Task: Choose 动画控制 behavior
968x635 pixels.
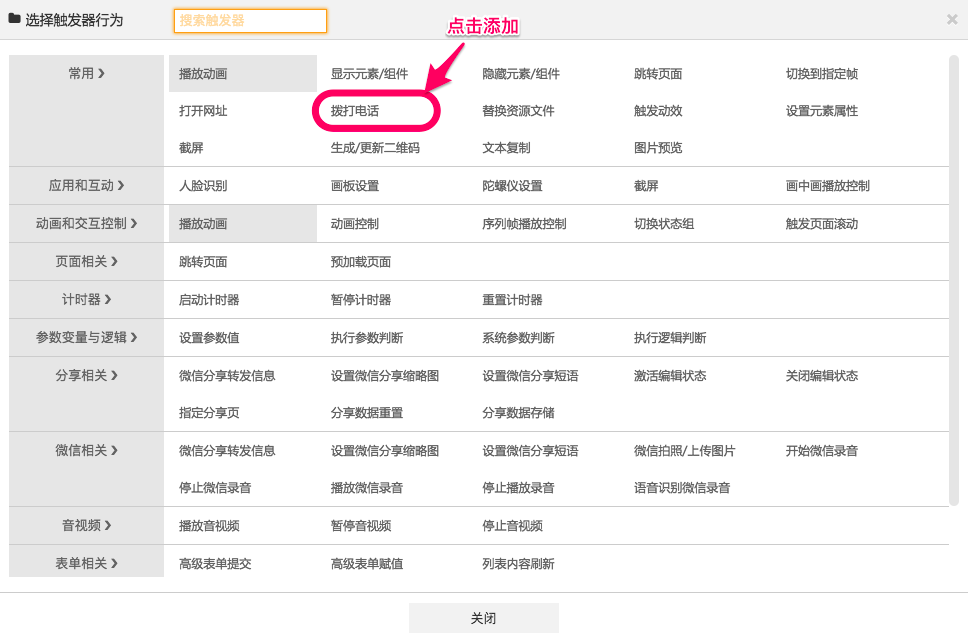Action: coord(355,224)
